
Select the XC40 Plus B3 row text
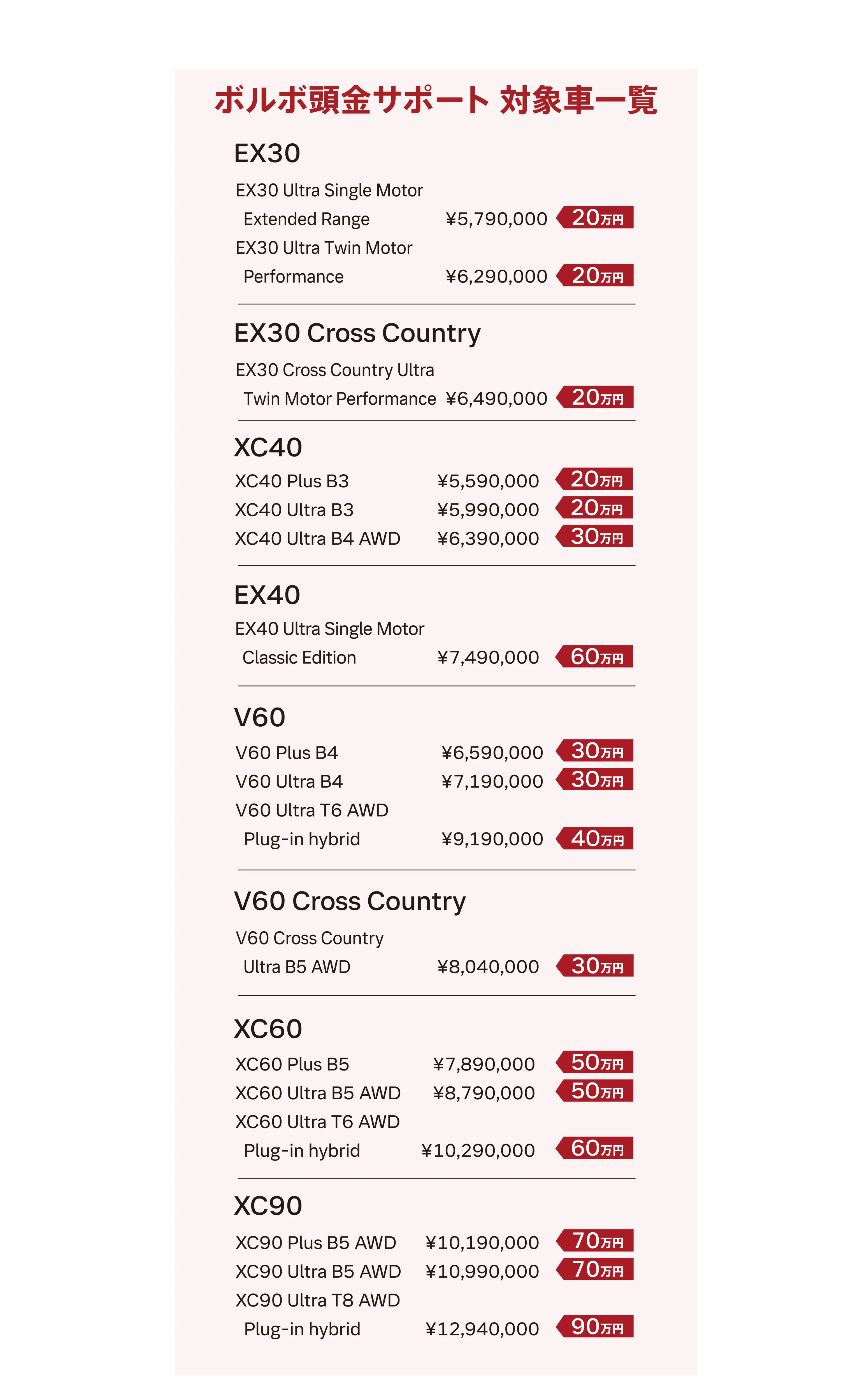click(x=292, y=481)
